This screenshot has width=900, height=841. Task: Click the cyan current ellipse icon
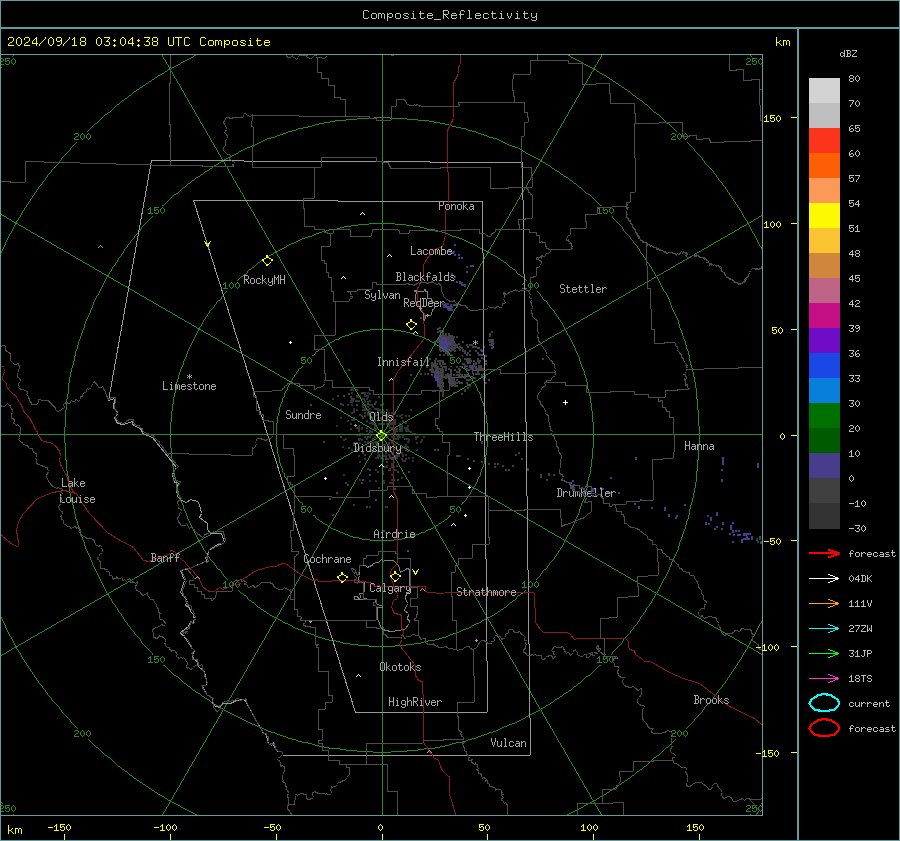click(824, 703)
